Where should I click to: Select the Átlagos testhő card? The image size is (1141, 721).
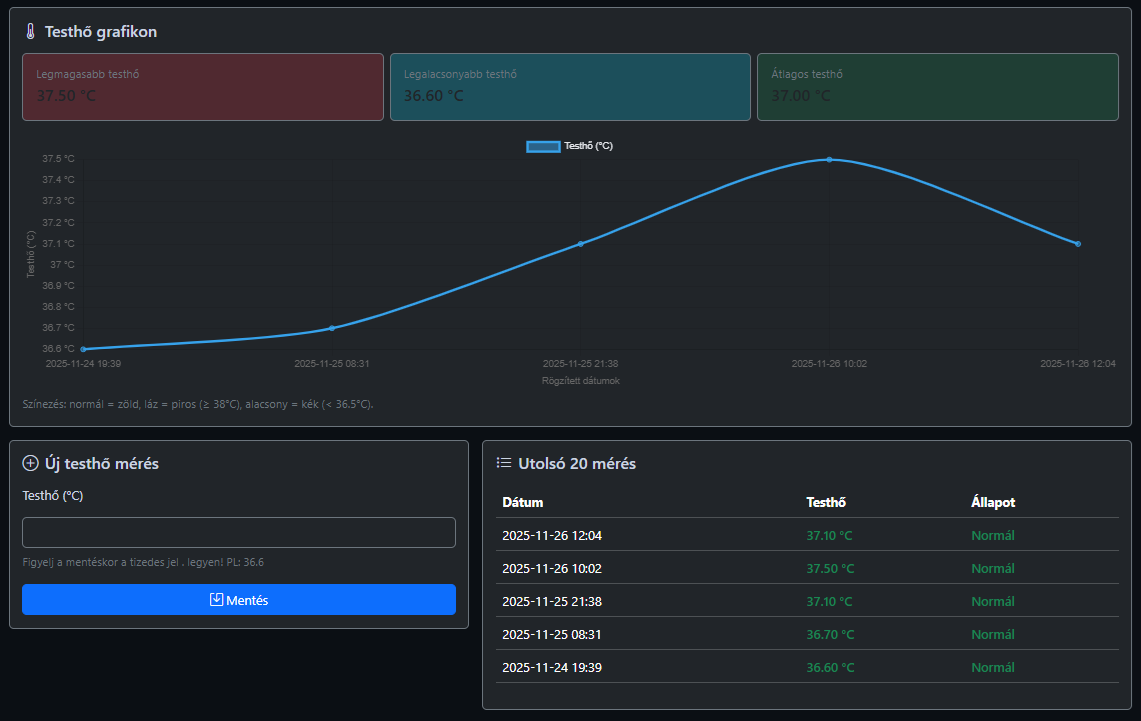pyautogui.click(x=937, y=87)
